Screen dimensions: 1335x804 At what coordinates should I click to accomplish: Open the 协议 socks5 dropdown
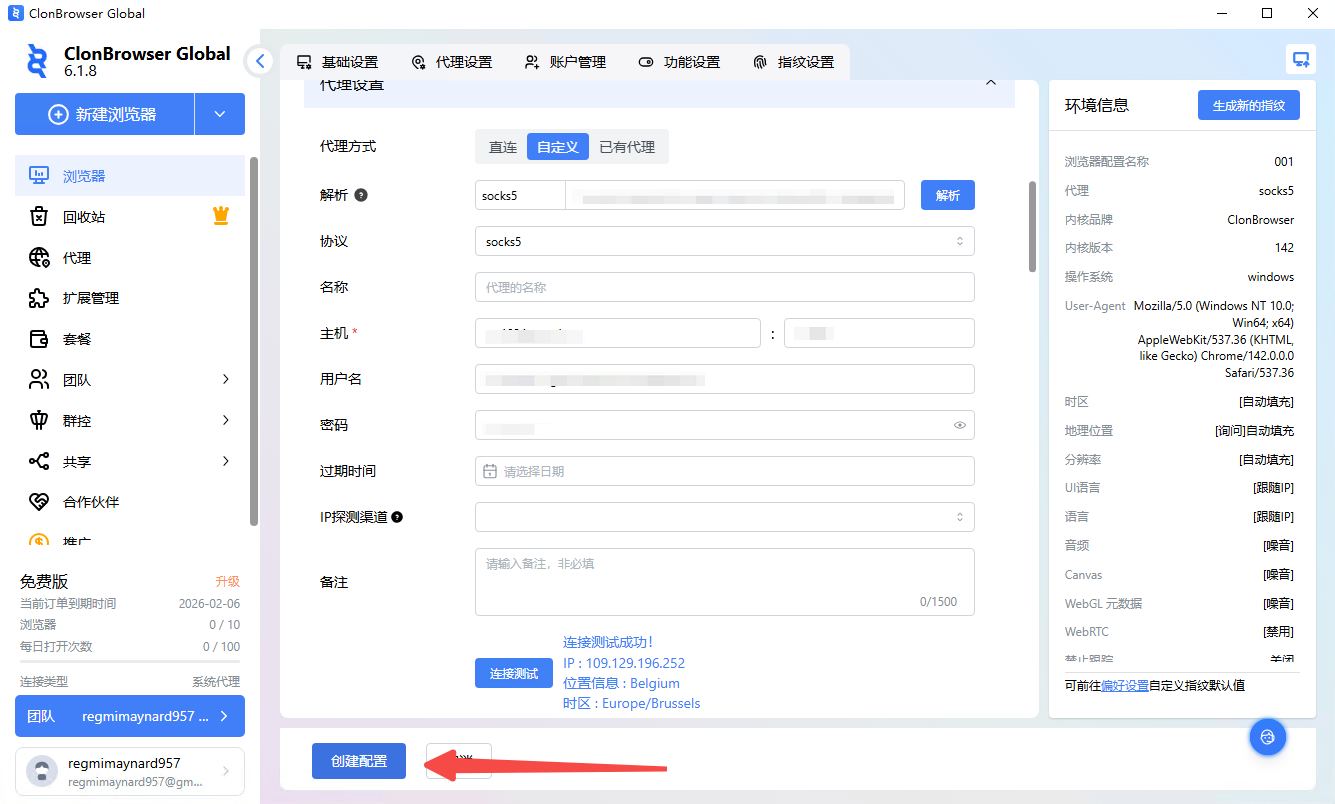724,241
